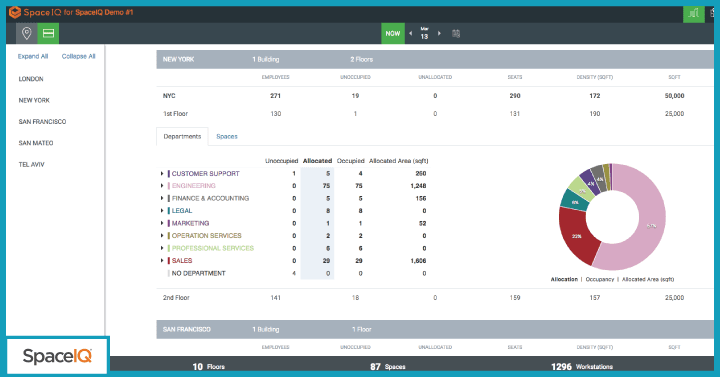Click Collapse All link

79,56
